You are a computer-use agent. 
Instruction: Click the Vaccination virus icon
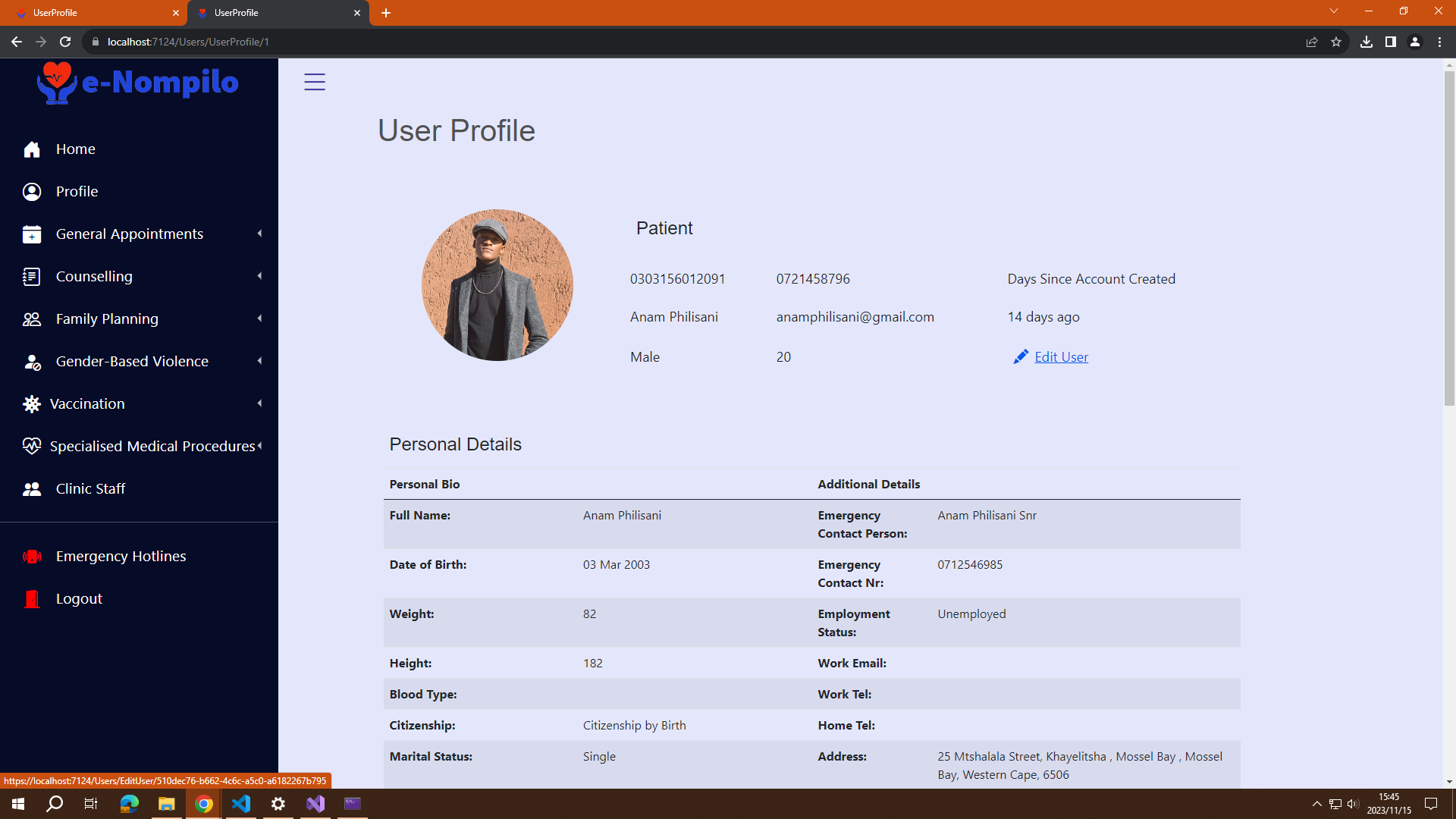tap(32, 404)
